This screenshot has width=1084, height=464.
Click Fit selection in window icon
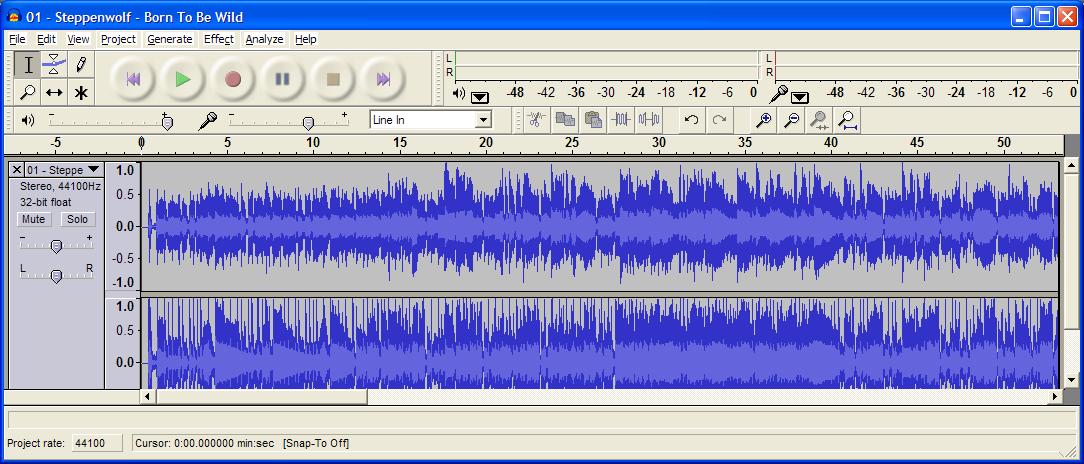[x=819, y=120]
